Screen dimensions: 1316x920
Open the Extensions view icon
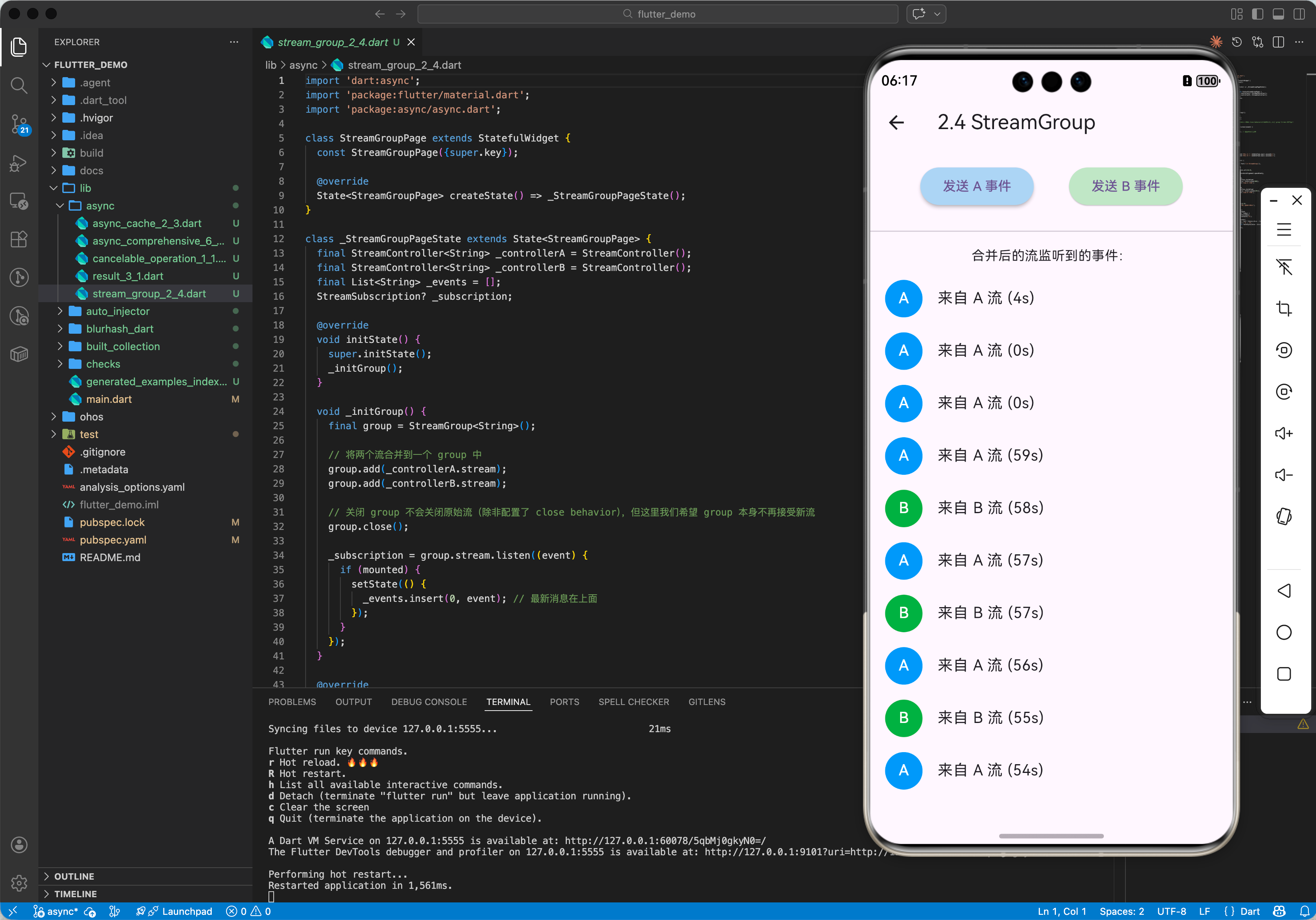[19, 239]
